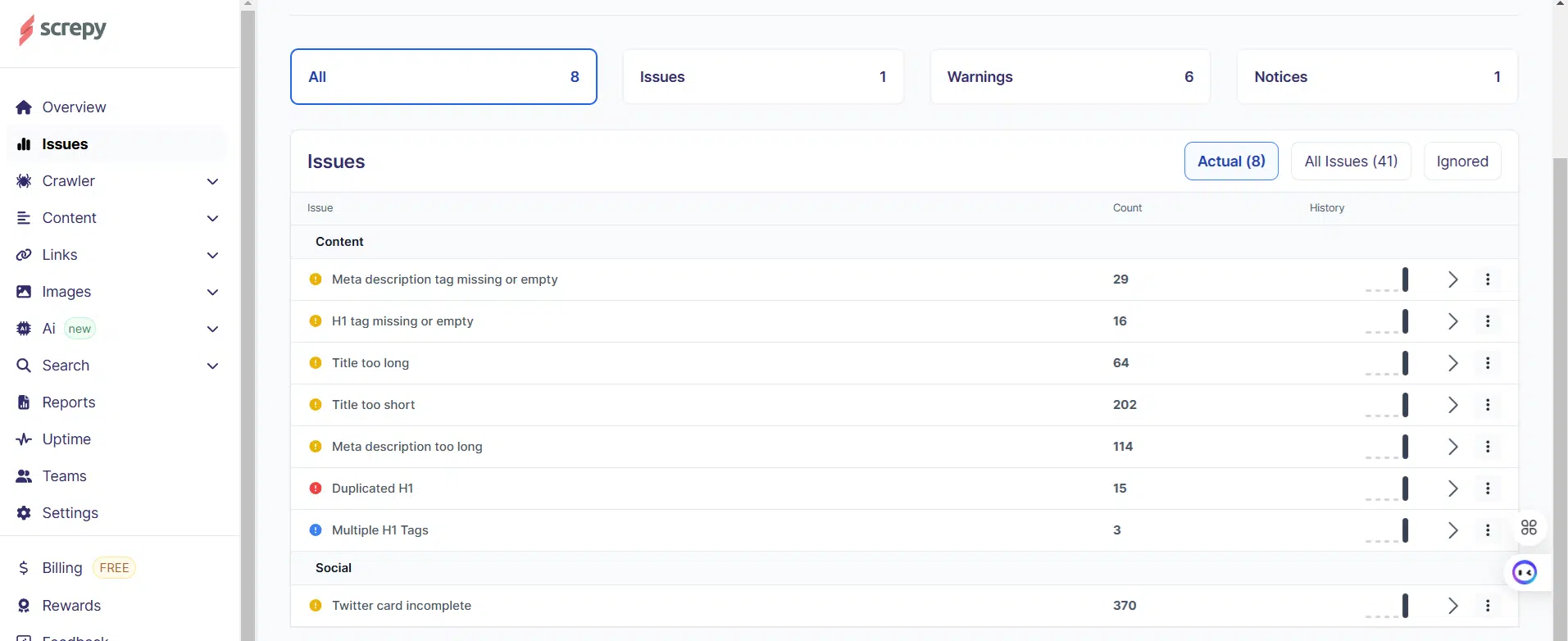Screen dimensions: 1568x641
Task: Open details arrow for Meta description tag missing
Action: pos(1452,280)
